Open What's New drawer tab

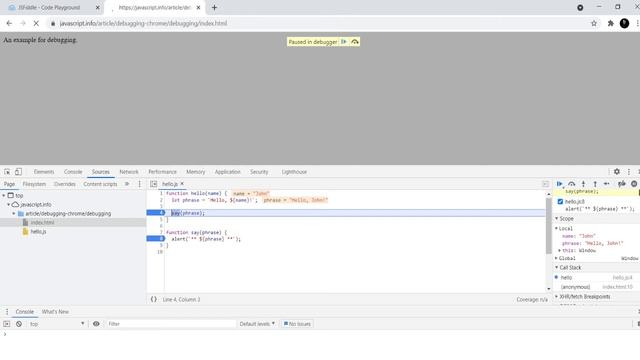[x=55, y=311]
